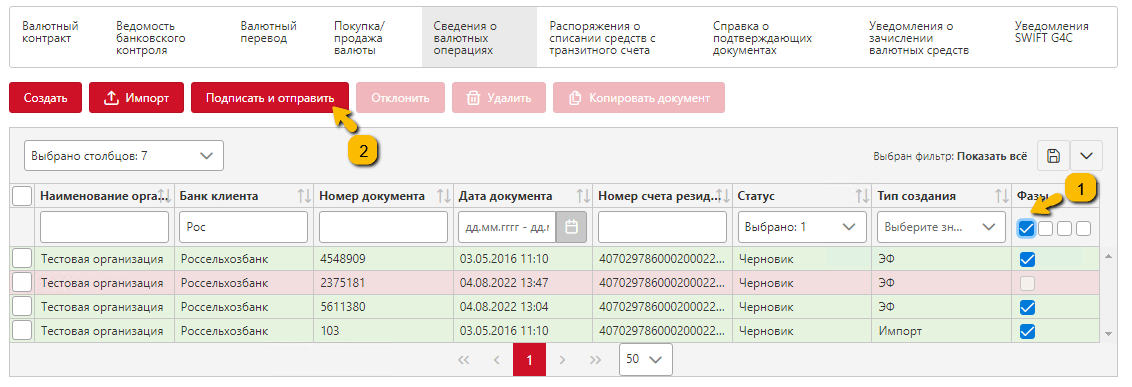Click the Отклонить button

(401, 97)
